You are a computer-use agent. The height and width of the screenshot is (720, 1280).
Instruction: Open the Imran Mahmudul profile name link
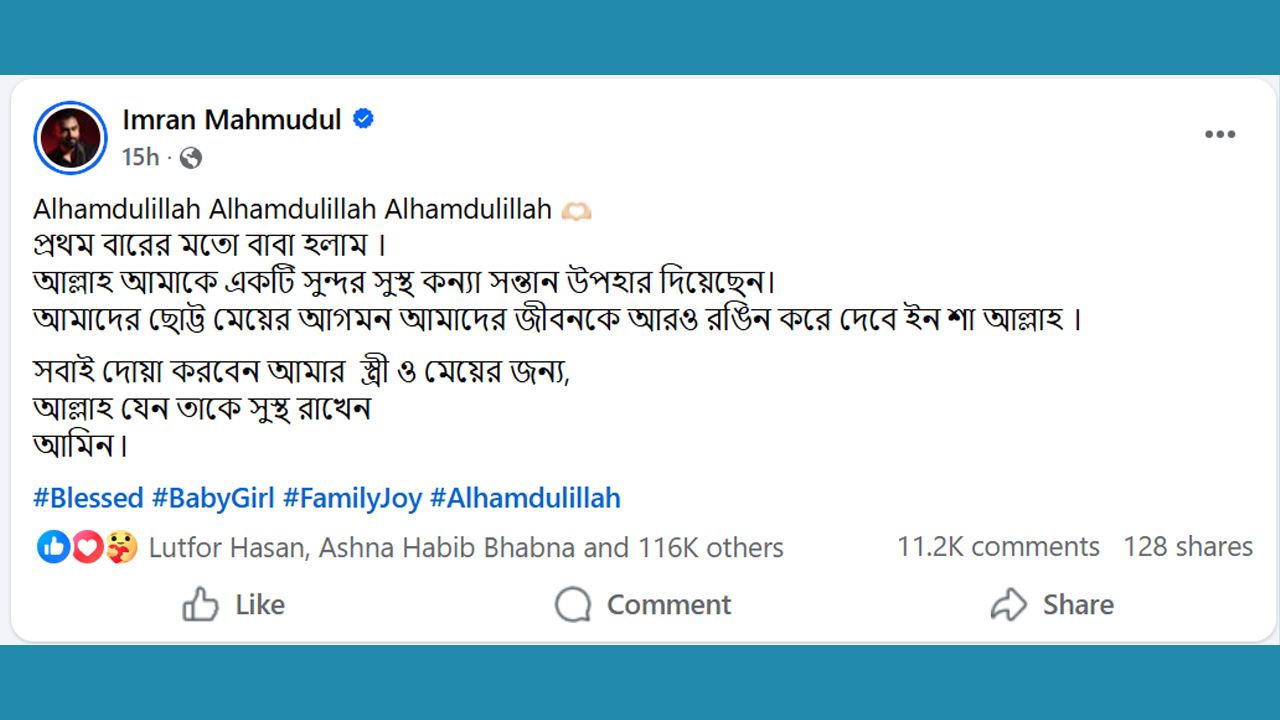232,120
